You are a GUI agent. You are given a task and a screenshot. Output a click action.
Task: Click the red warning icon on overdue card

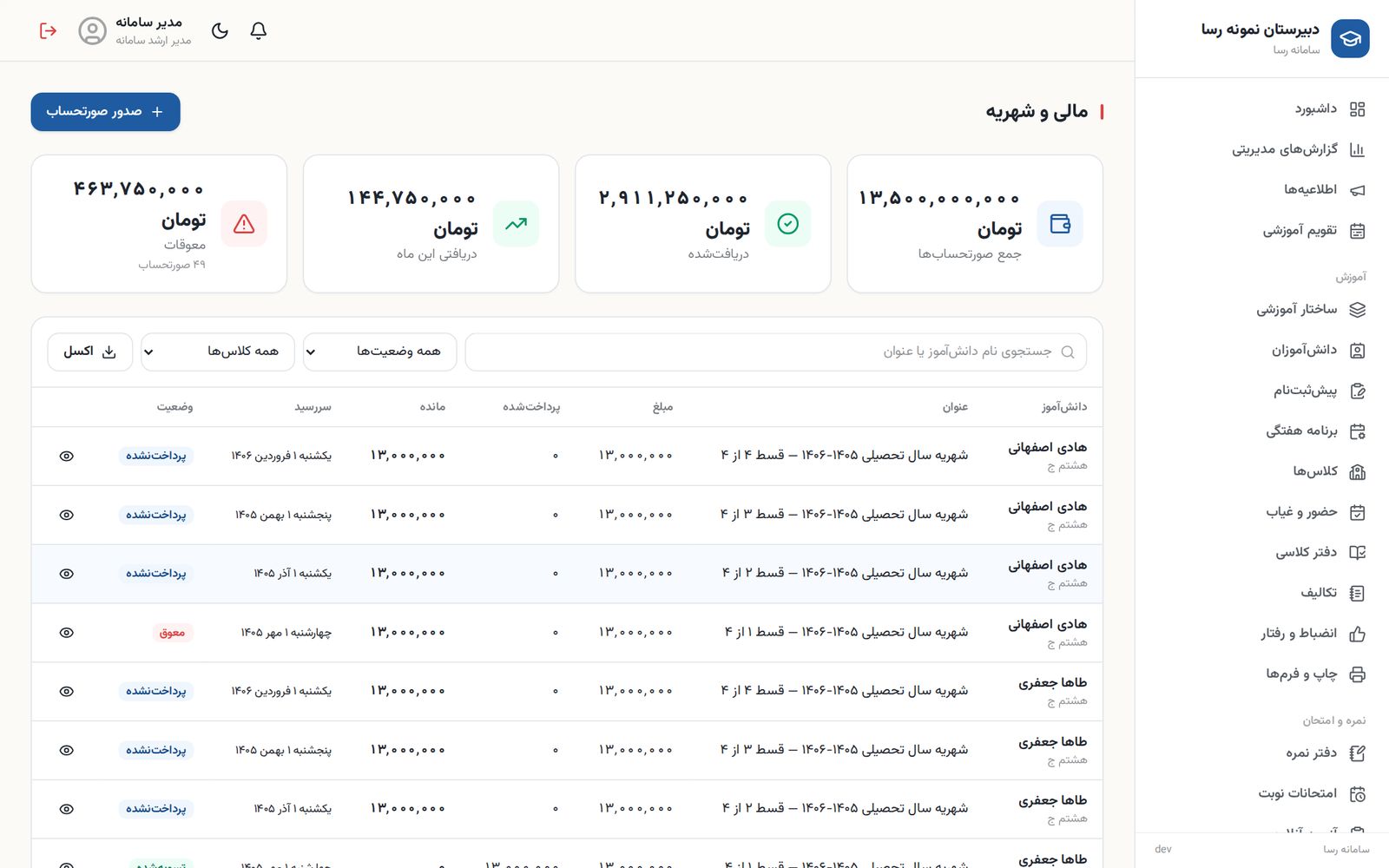[244, 224]
